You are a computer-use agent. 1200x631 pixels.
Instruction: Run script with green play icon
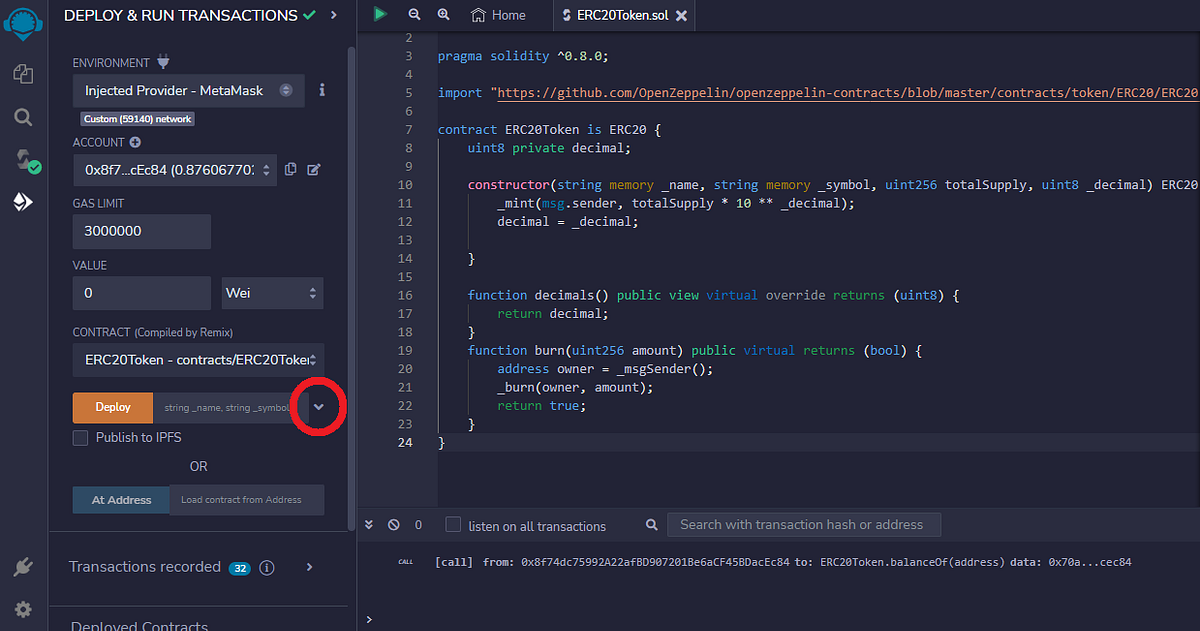coord(380,14)
